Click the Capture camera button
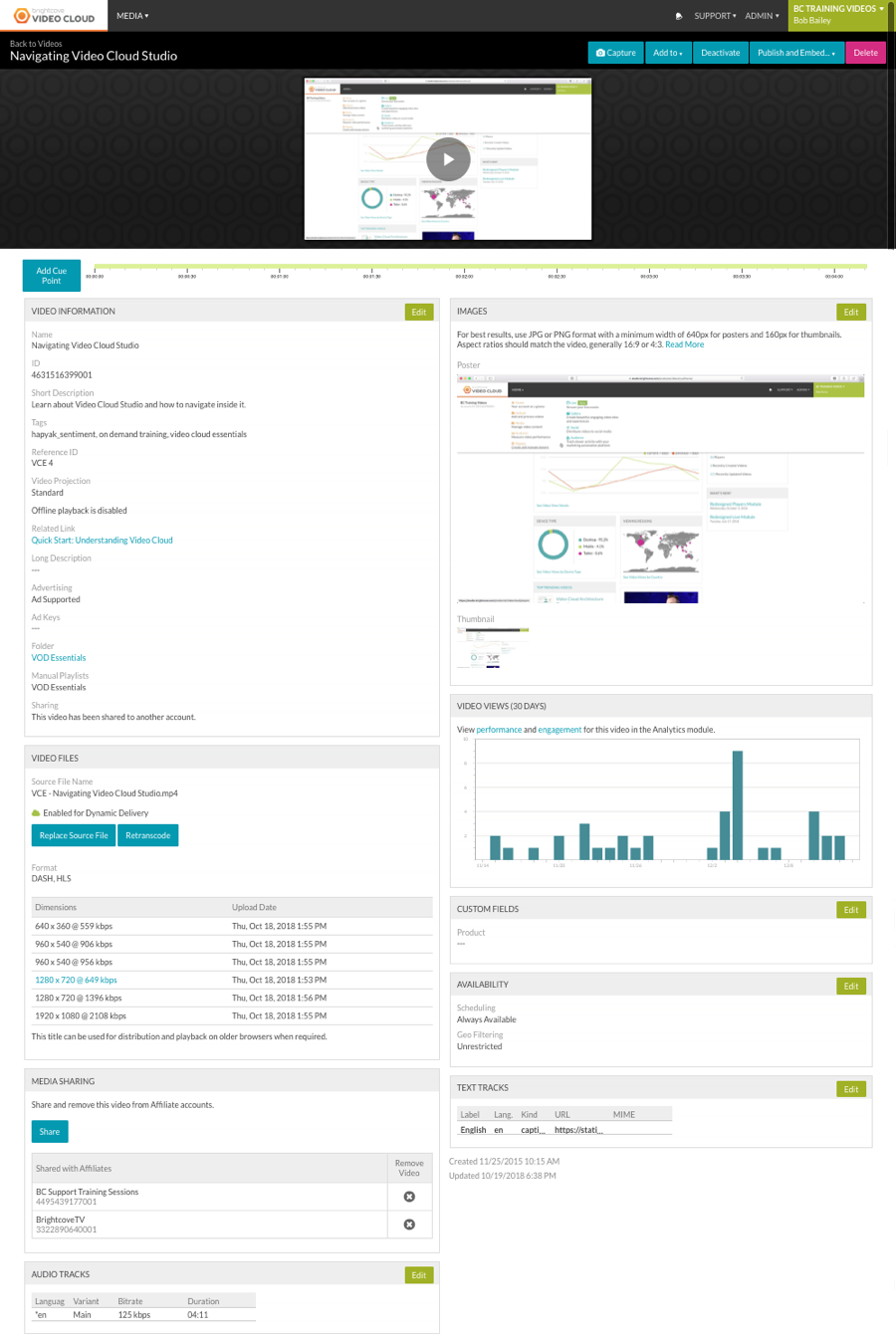896x1343 pixels. [x=615, y=53]
